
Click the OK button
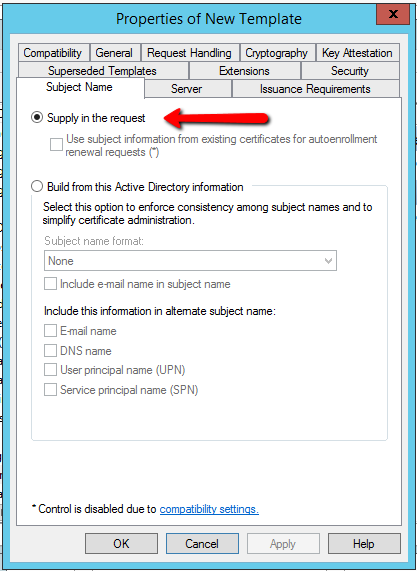pos(121,544)
